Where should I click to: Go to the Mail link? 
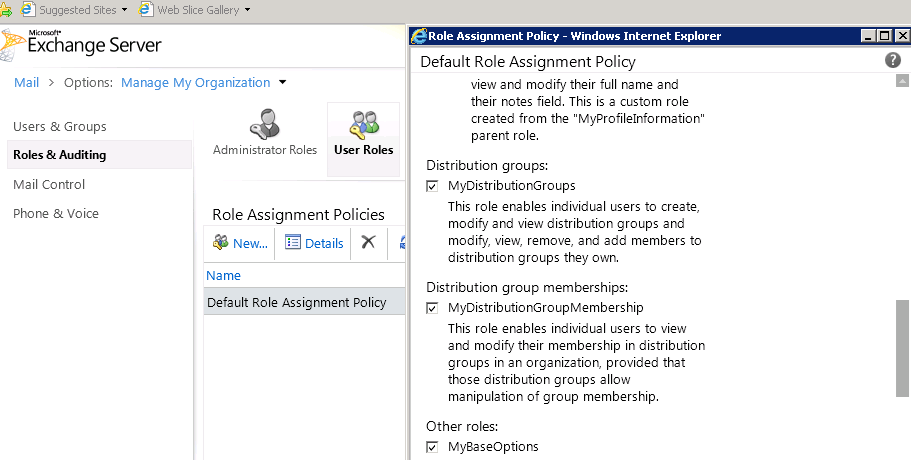pos(27,82)
